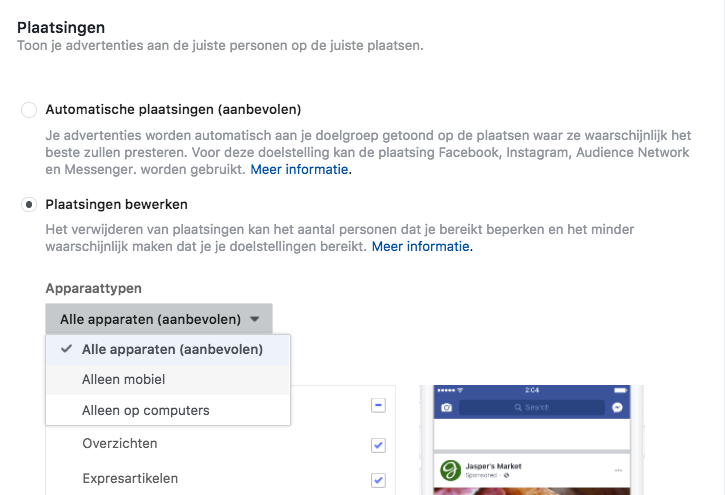Click Jasper's Market logo in preview
Screen dimensions: 725x495
[x=450, y=471]
